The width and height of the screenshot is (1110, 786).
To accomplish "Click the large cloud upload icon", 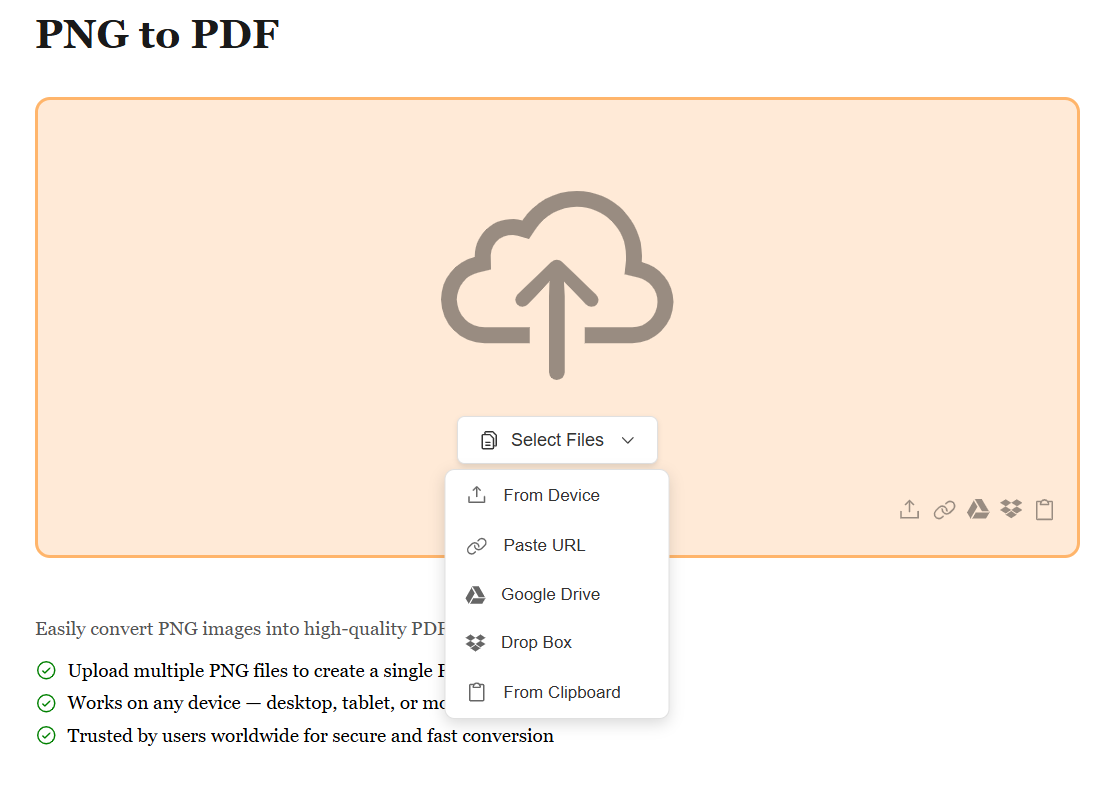I will (x=557, y=284).
